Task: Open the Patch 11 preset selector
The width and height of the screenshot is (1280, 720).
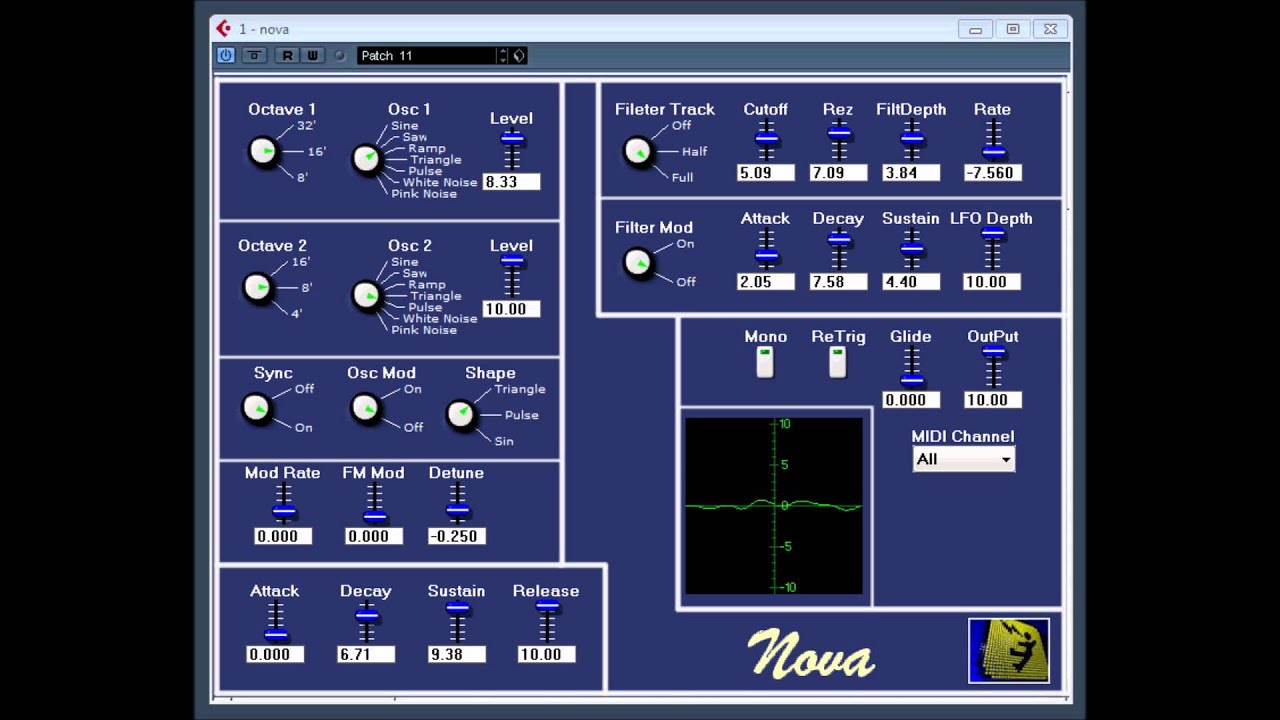Action: [x=427, y=55]
